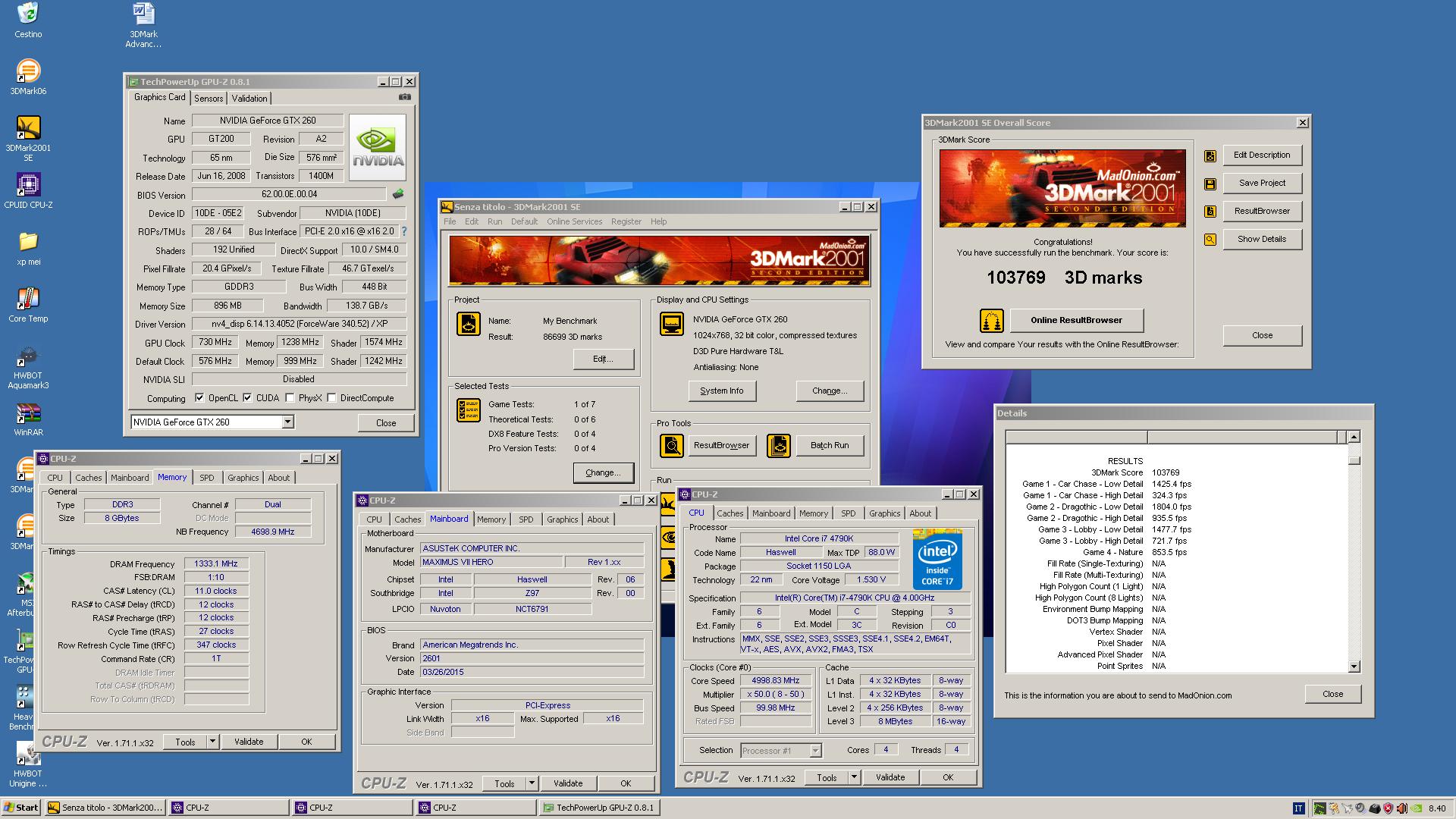Switch to TechPowerUp GPU-Z taskbar item

pos(599,808)
